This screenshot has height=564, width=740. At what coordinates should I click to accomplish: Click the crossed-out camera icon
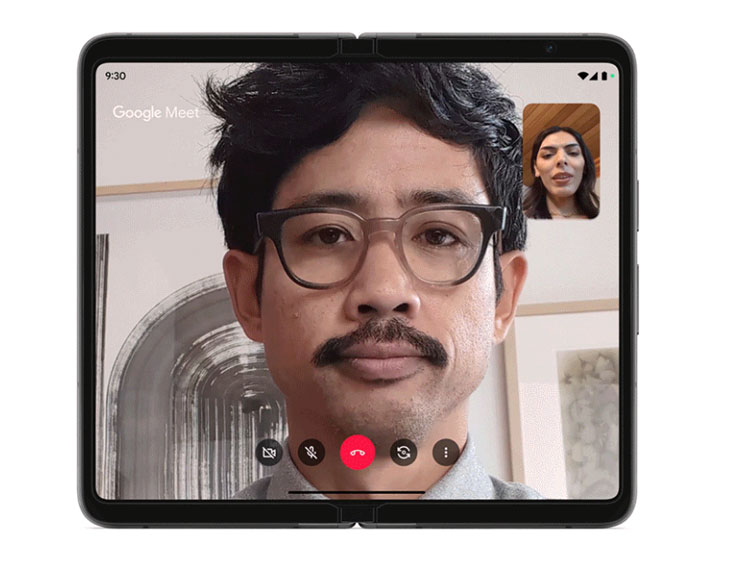click(268, 452)
